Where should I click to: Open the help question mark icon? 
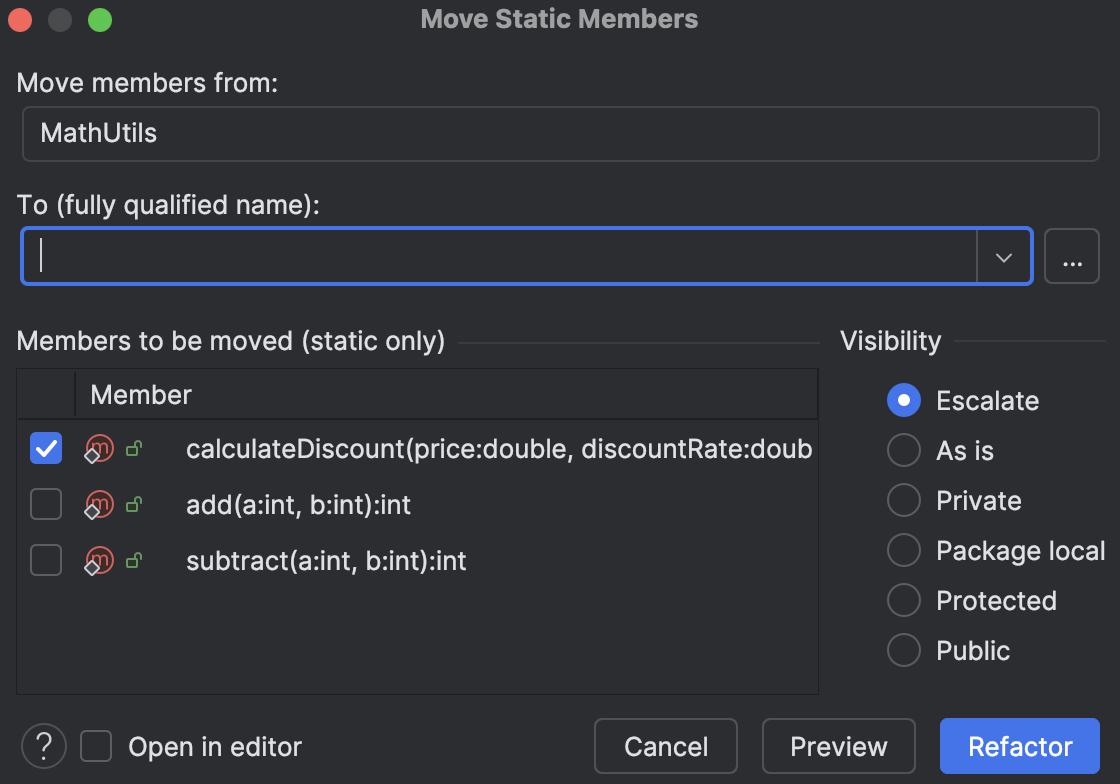(x=43, y=746)
